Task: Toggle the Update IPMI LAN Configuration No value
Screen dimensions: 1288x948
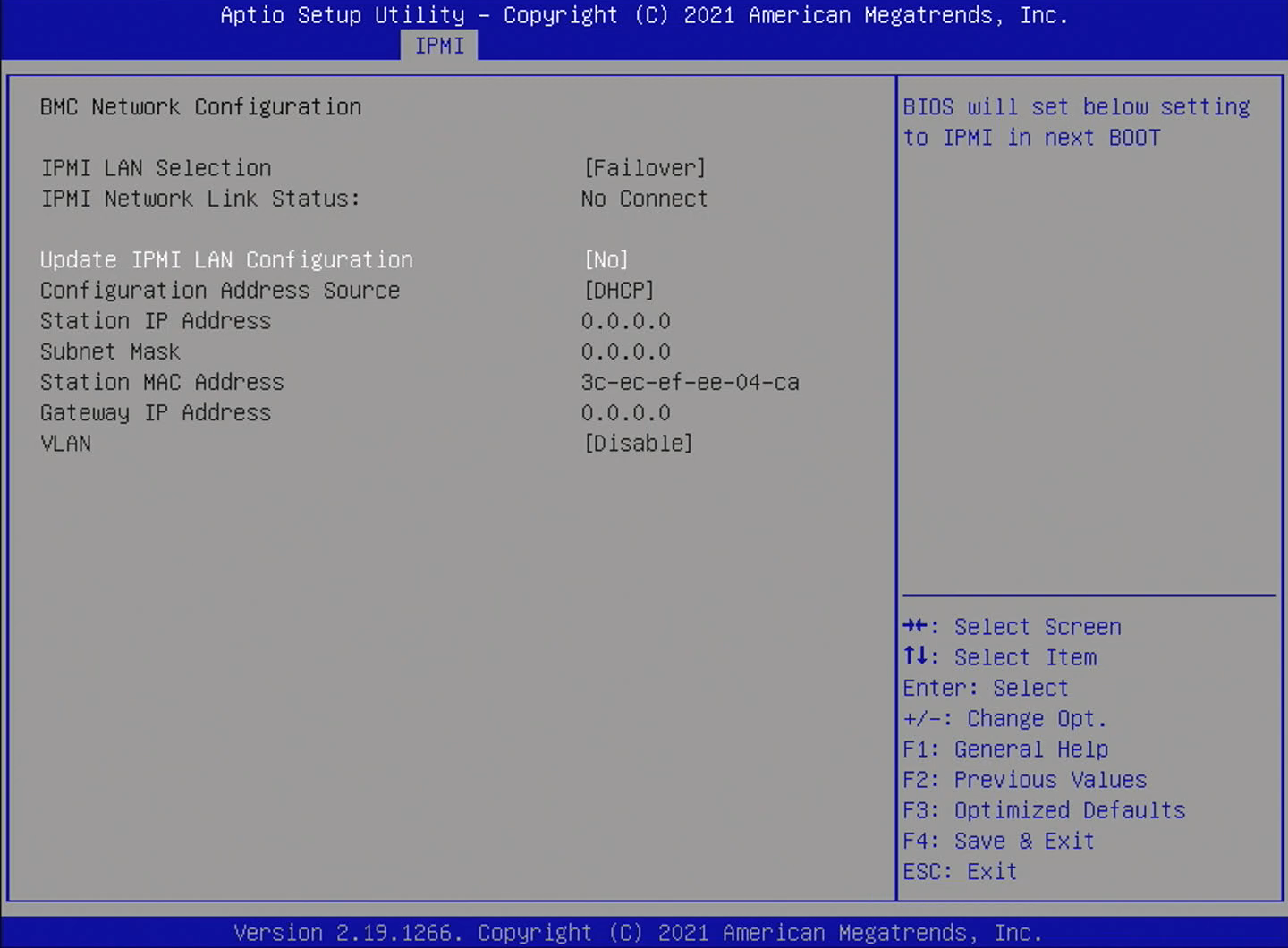Action: click(x=606, y=260)
